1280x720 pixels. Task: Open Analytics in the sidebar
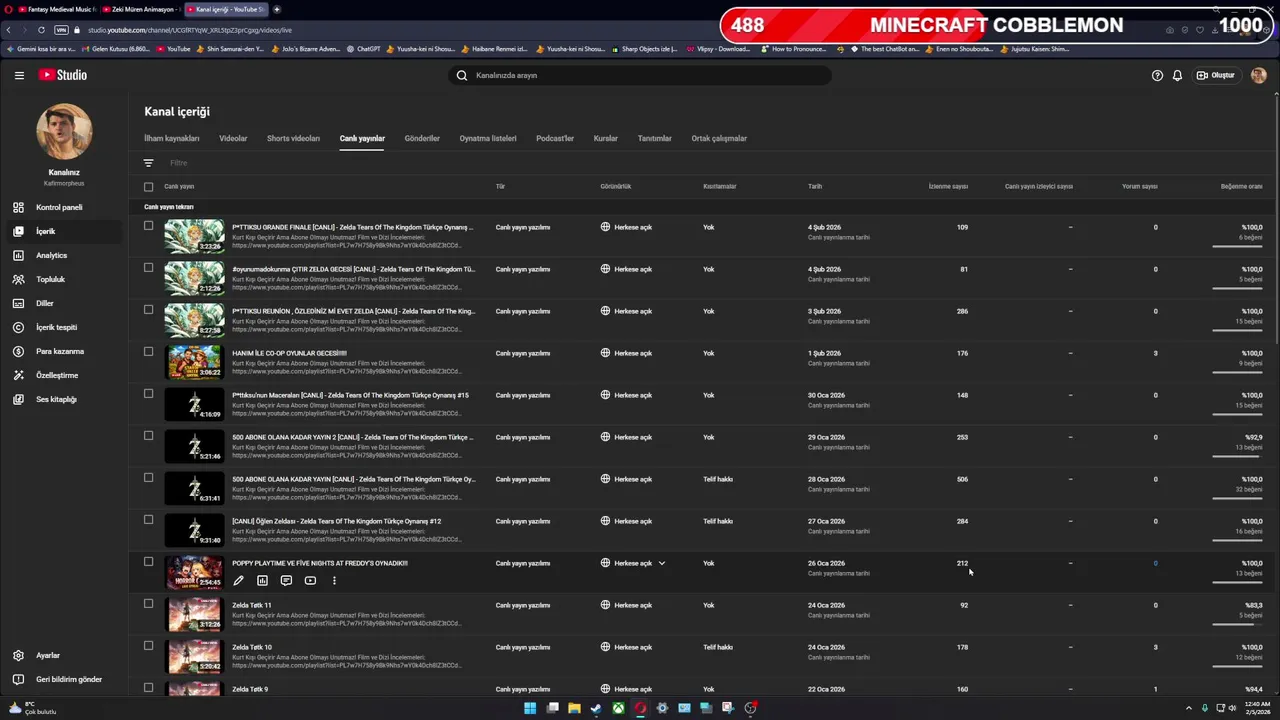coord(64,255)
